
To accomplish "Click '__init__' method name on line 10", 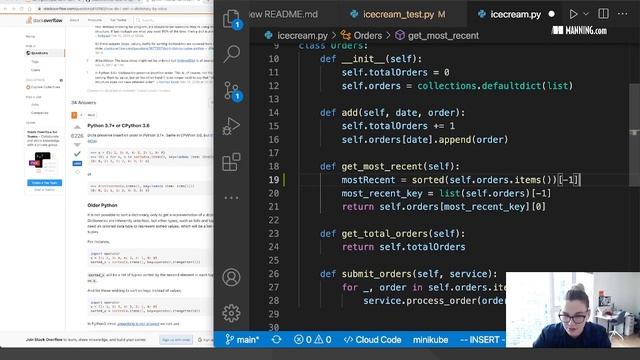I will click(363, 59).
